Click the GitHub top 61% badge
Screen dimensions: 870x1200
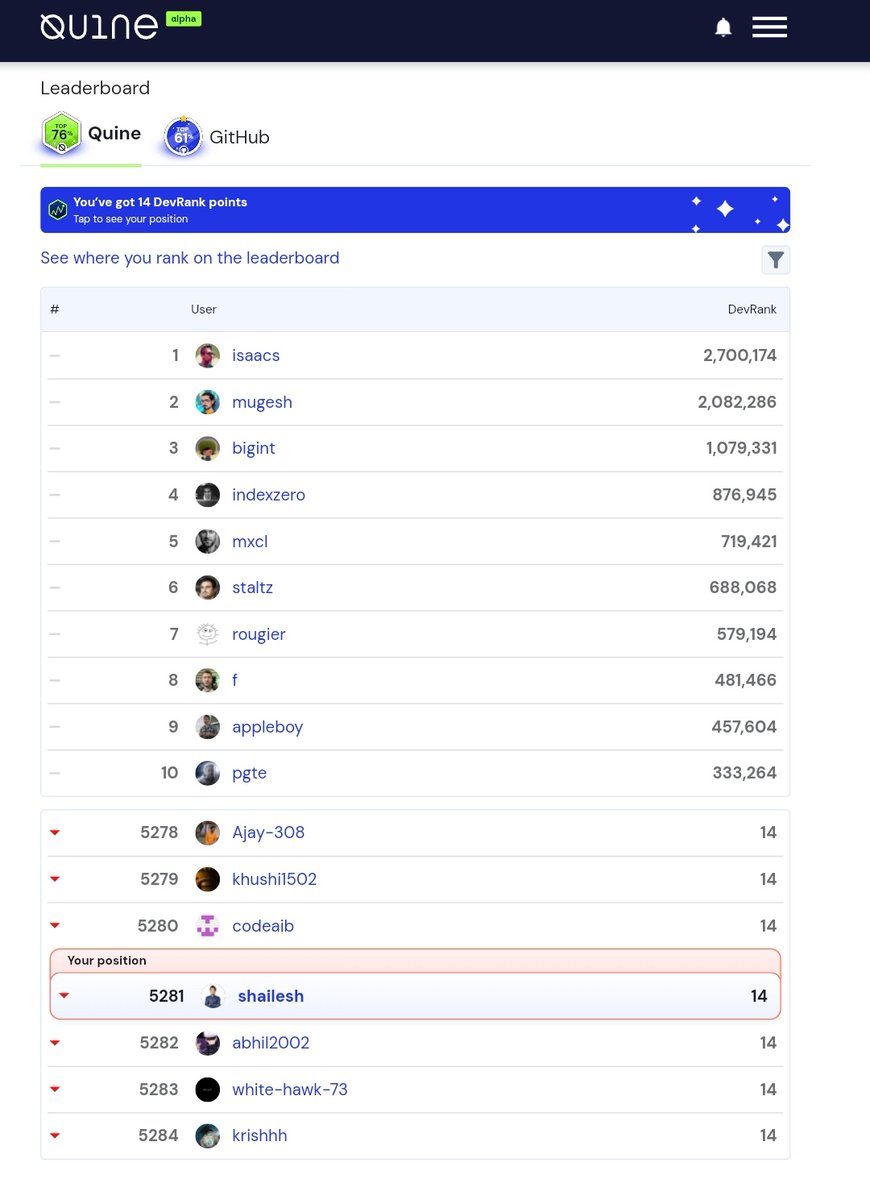pos(183,136)
